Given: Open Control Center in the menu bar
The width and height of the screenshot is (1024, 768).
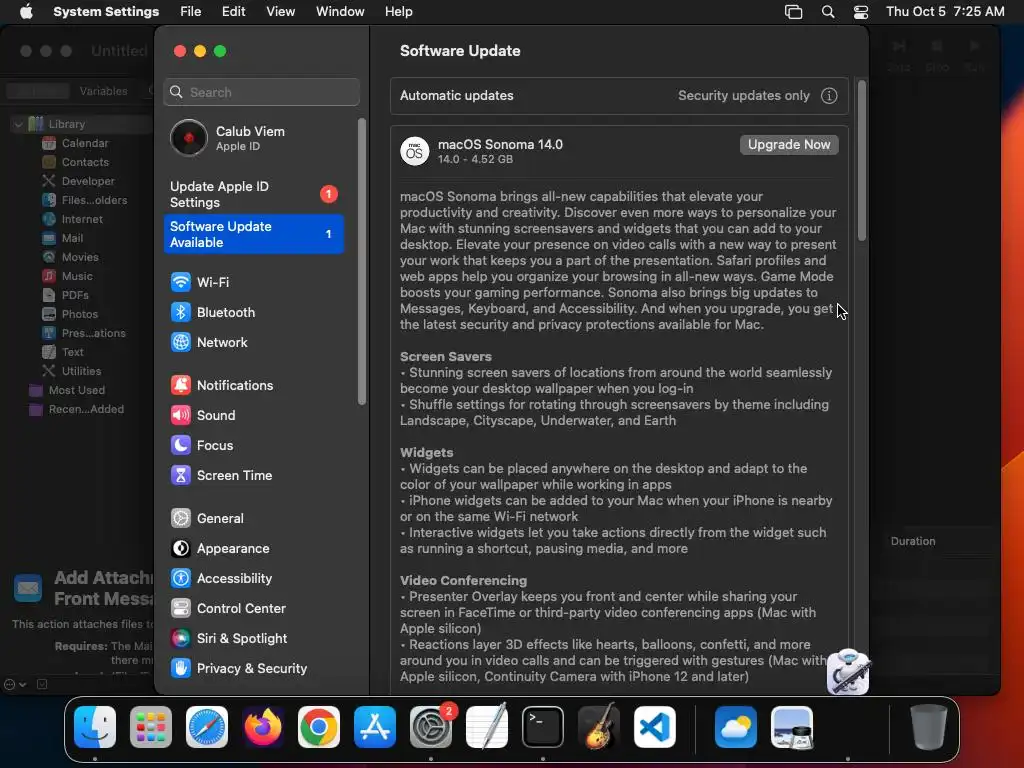Looking at the screenshot, I should 861,12.
